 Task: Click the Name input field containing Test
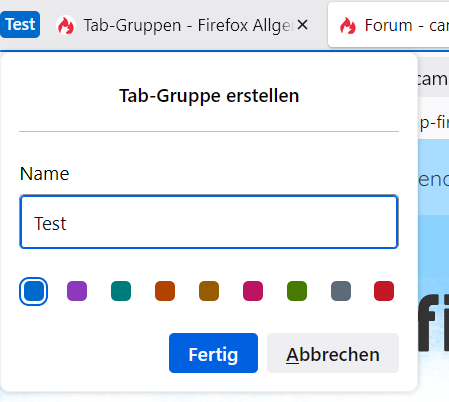tap(209, 222)
